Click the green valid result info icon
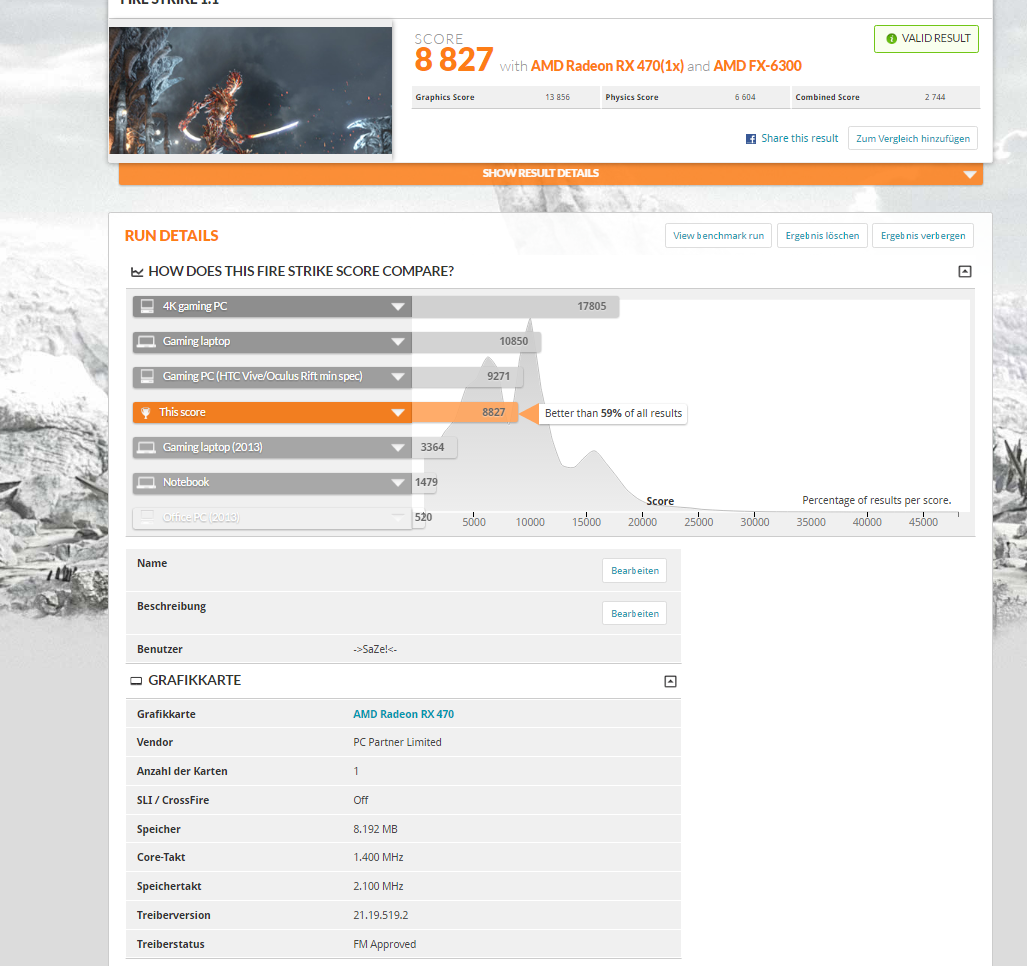 (891, 39)
